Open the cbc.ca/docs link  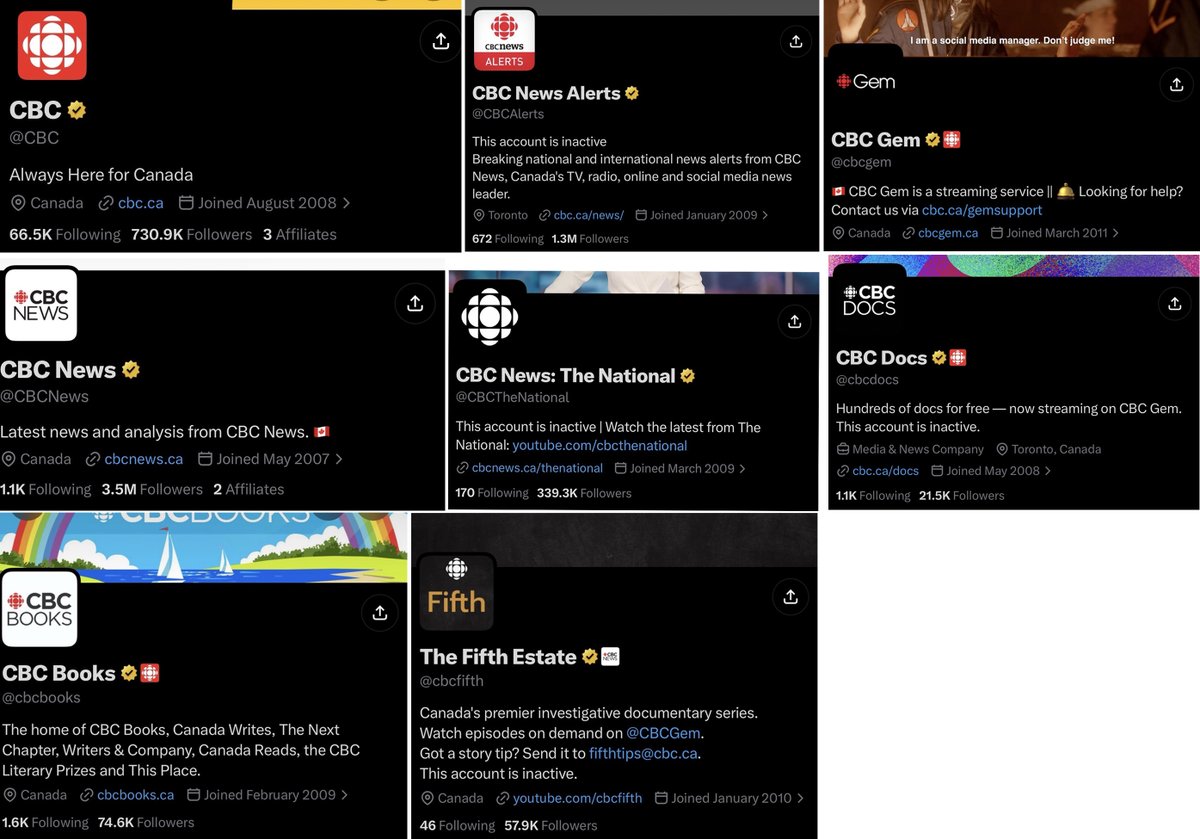885,471
